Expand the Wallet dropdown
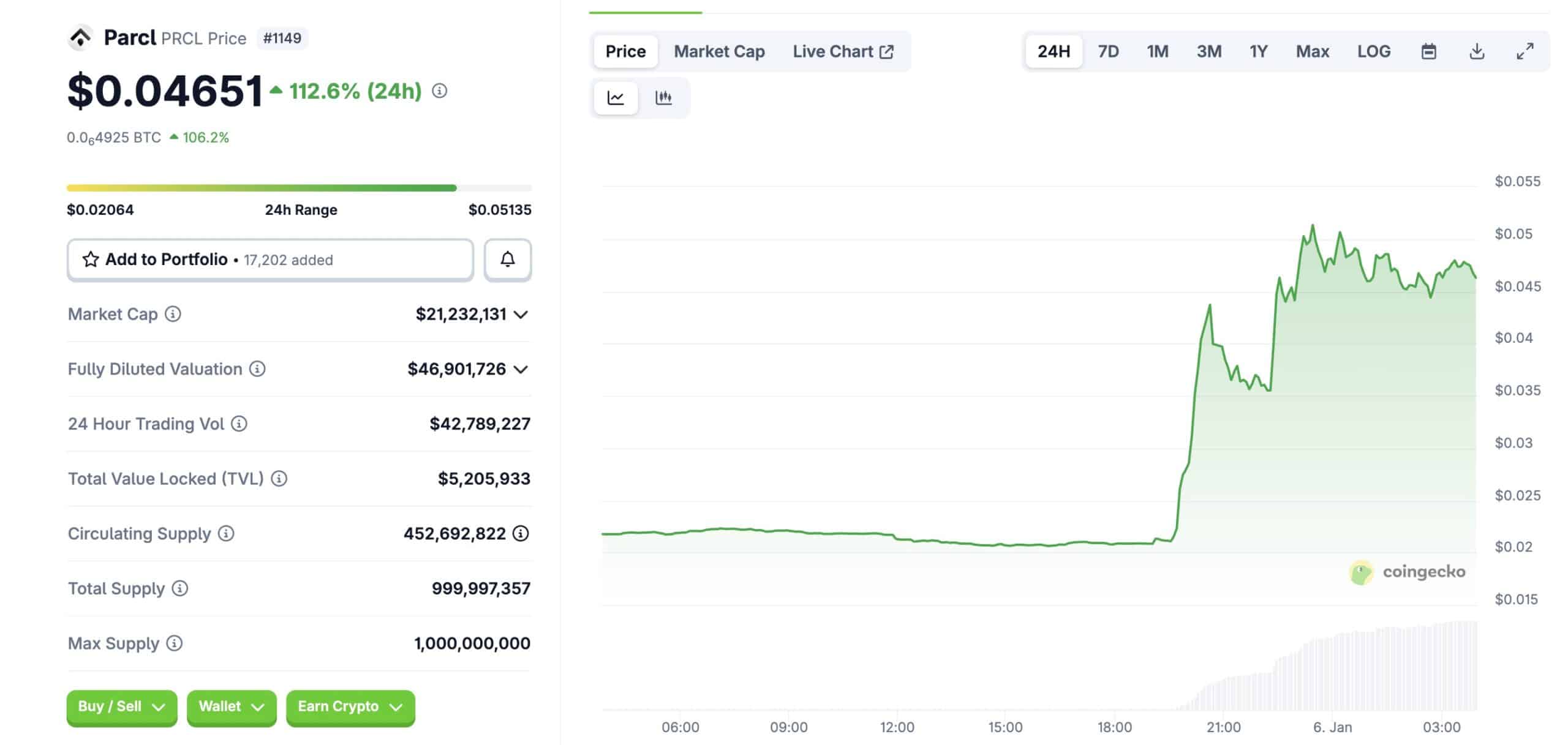Screen dimensions: 1568x745 (x=231, y=707)
